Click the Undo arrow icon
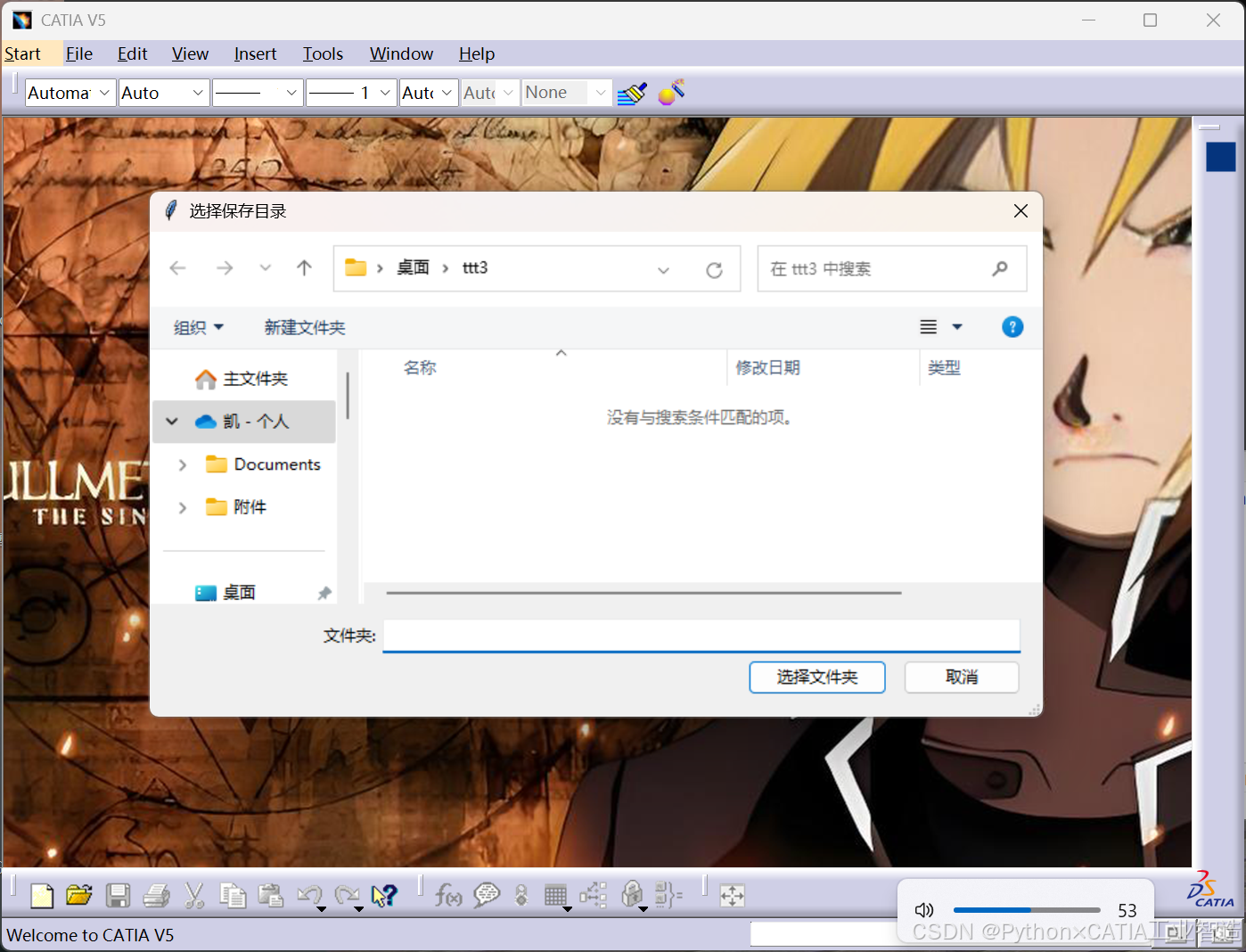This screenshot has width=1246, height=952. point(309,895)
